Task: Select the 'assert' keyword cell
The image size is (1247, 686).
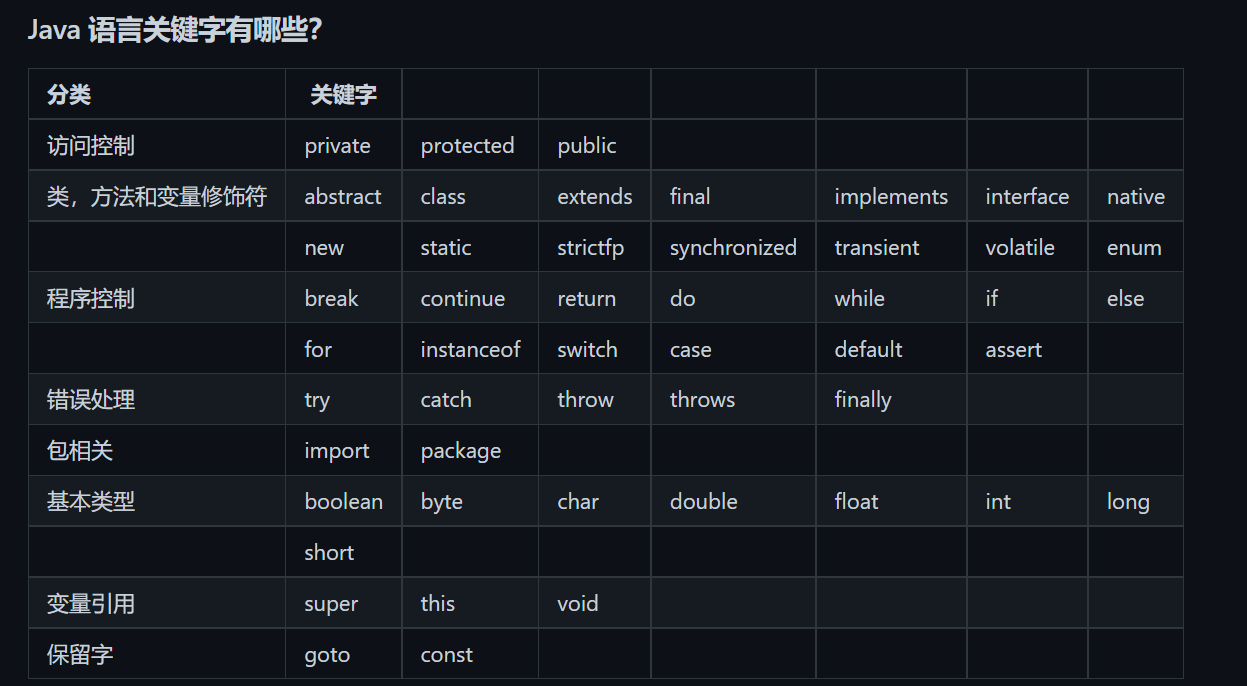Action: click(x=1013, y=350)
